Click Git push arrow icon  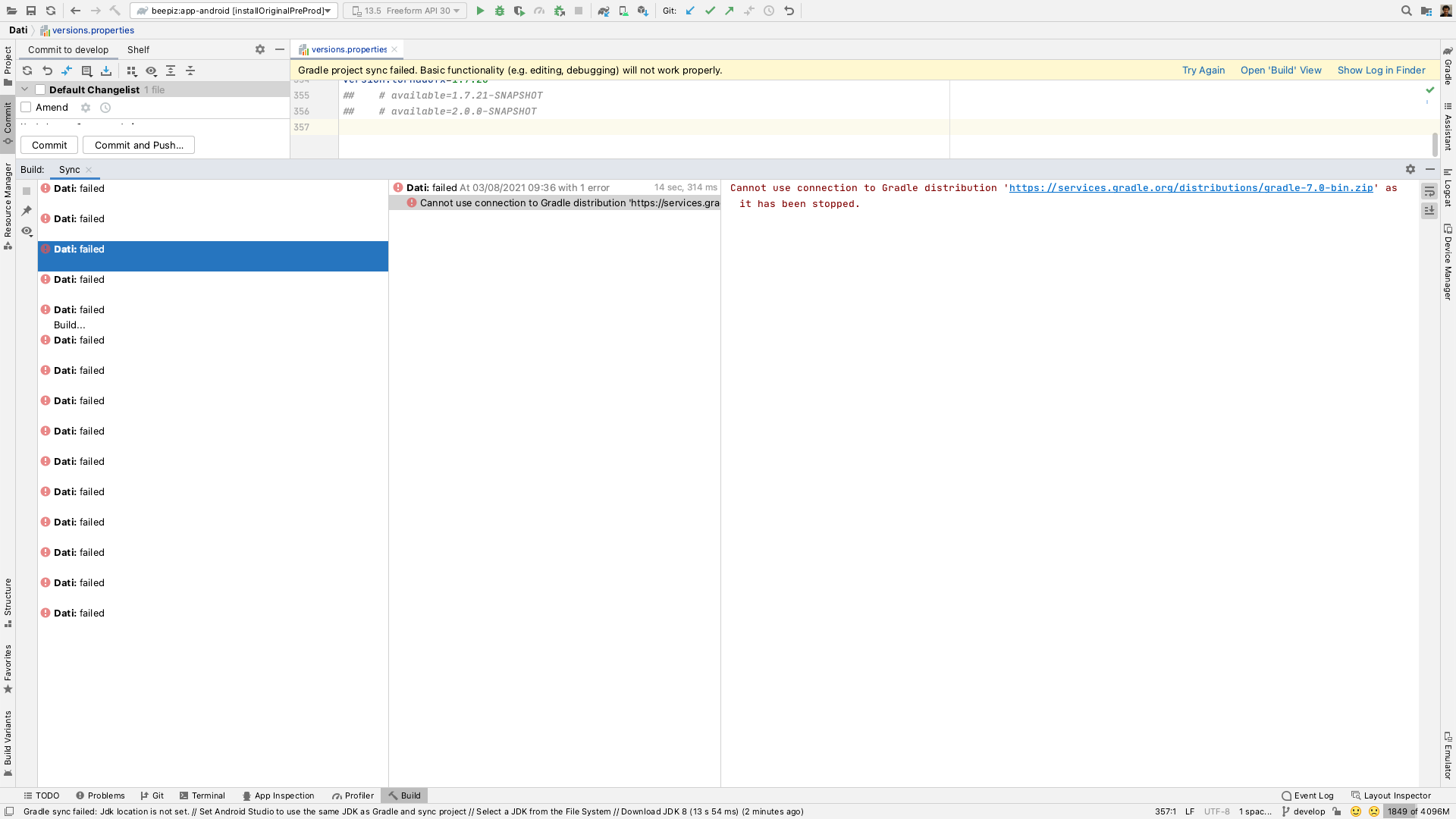(x=730, y=11)
